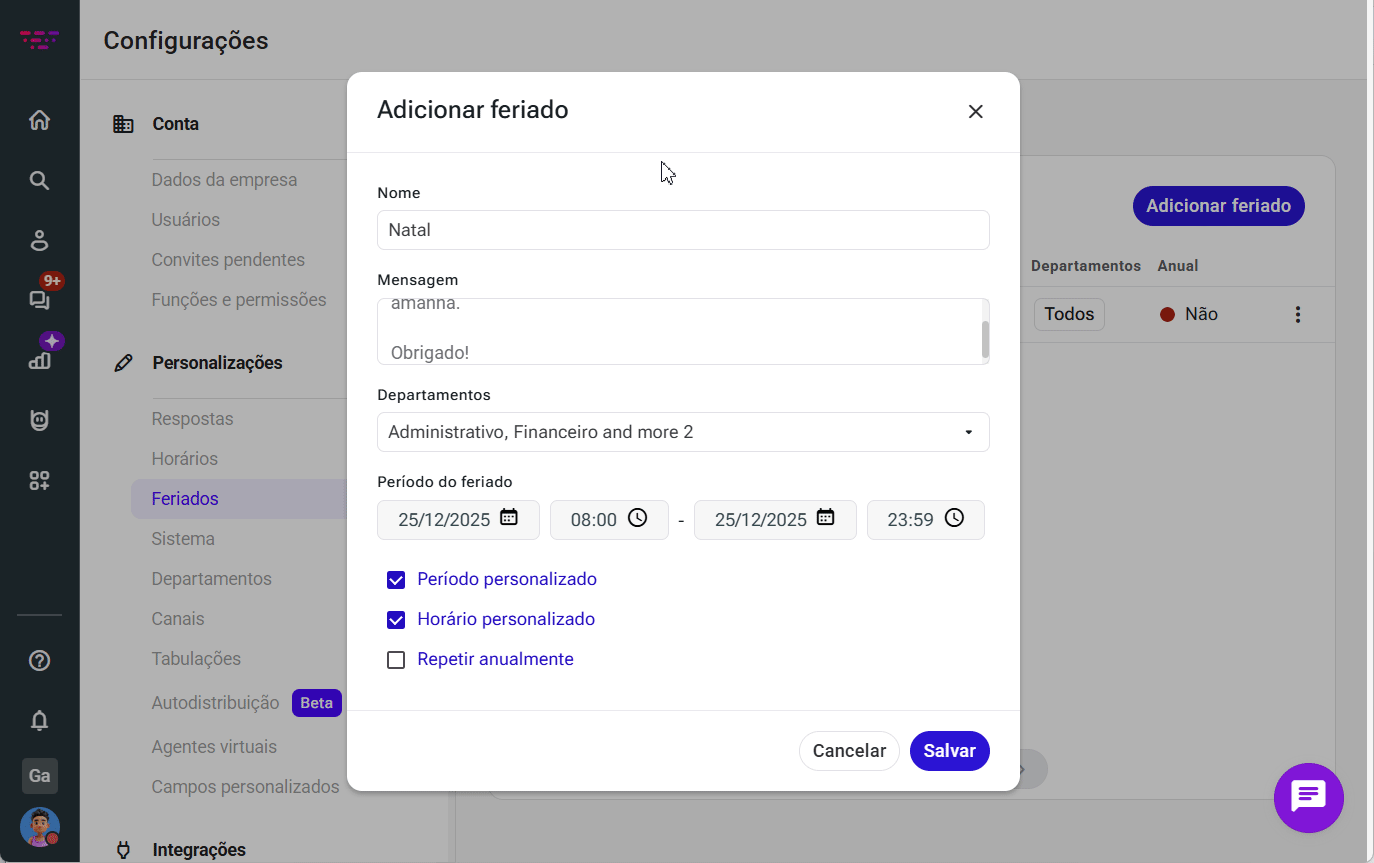The height and width of the screenshot is (863, 1374).
Task: Save the holiday with Salvar button
Action: click(x=949, y=751)
